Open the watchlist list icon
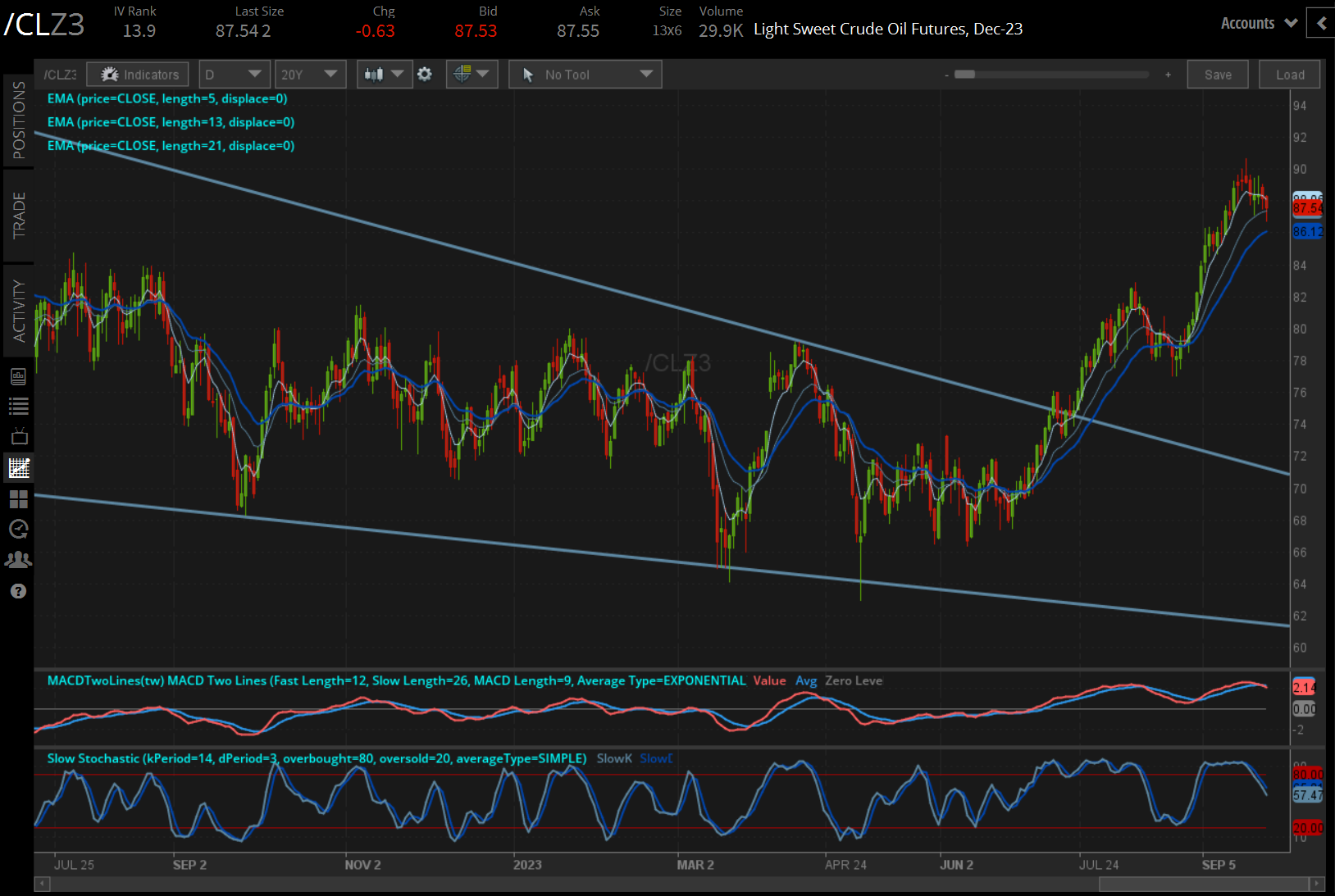 coord(18,406)
